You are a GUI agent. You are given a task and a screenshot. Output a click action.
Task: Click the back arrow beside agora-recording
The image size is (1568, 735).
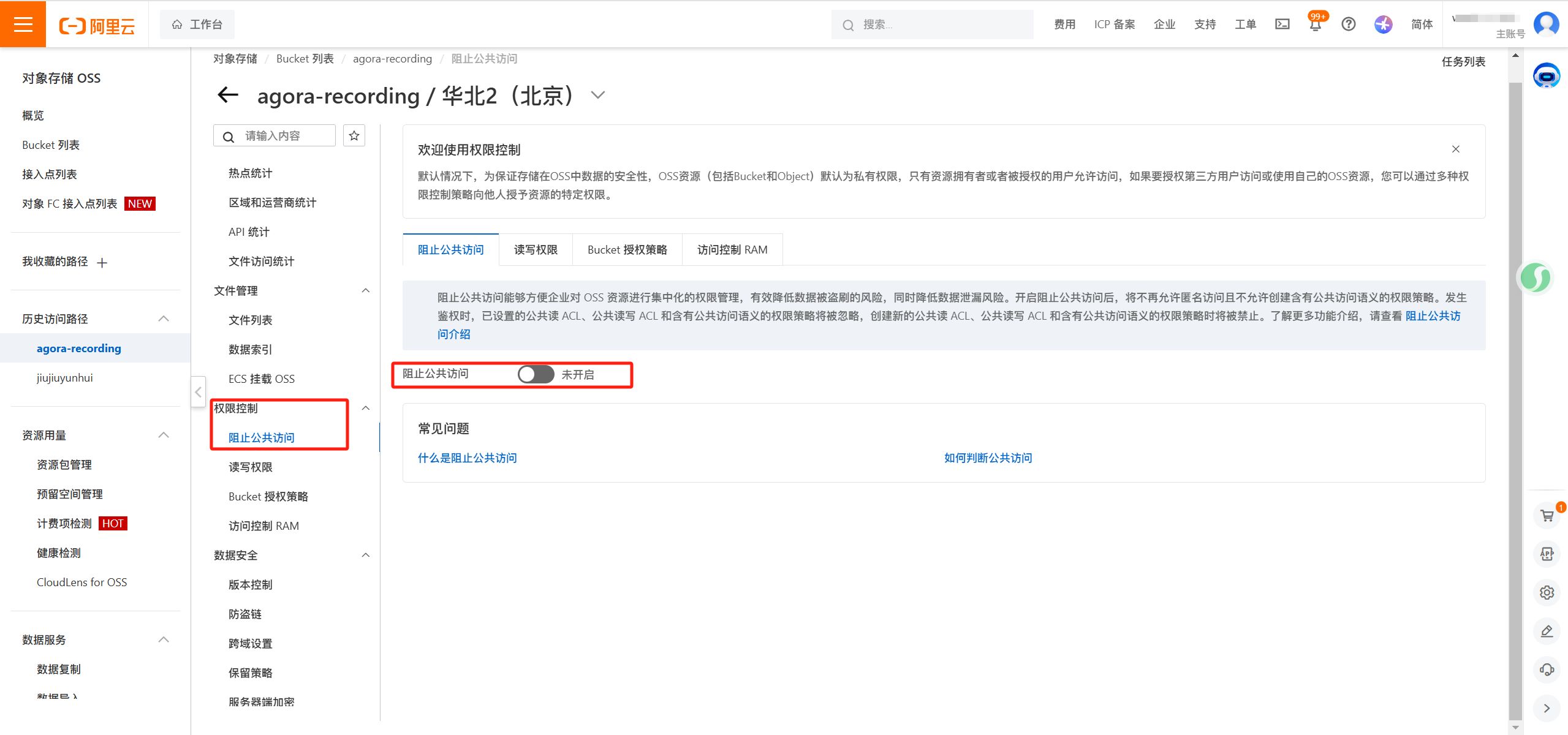tap(228, 95)
